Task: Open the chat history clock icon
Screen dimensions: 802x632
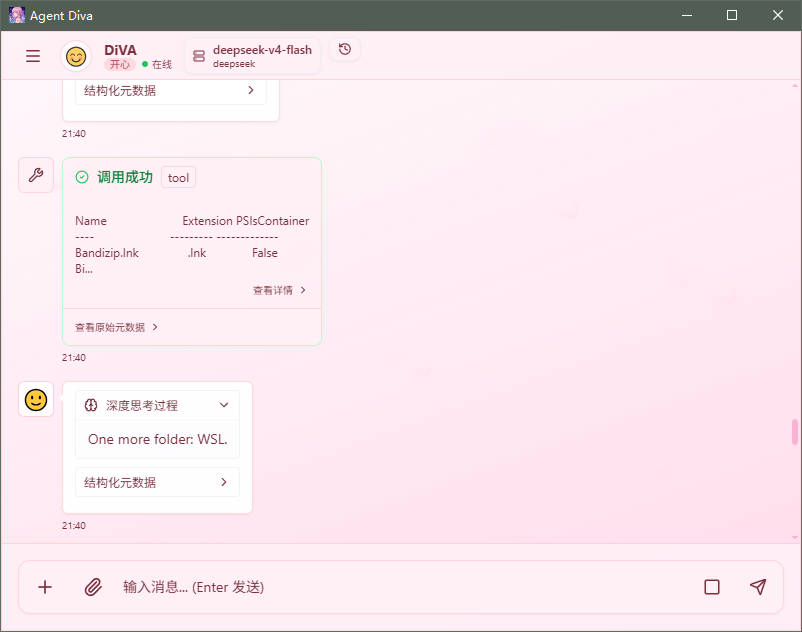Action: [345, 49]
